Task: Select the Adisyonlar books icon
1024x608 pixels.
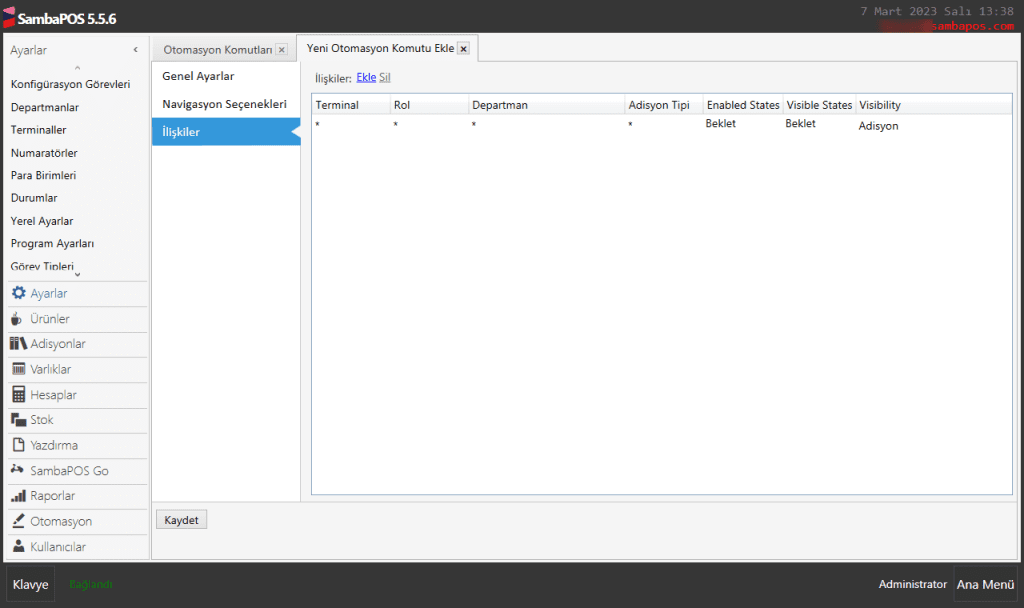Action: tap(18, 344)
